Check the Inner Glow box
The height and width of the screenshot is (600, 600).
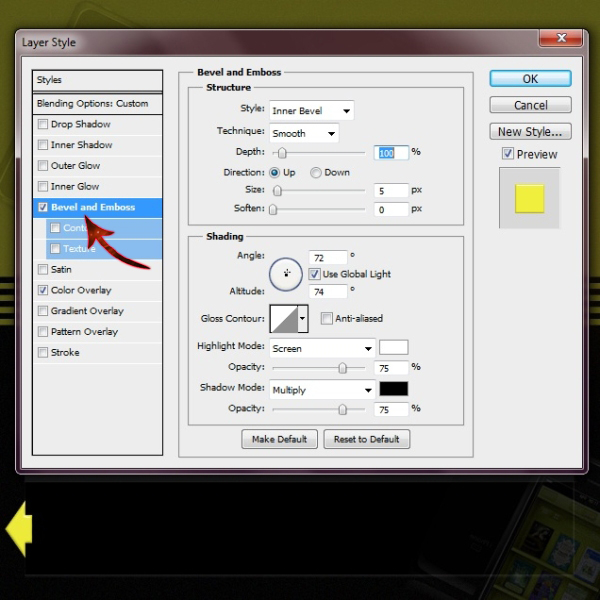point(43,186)
